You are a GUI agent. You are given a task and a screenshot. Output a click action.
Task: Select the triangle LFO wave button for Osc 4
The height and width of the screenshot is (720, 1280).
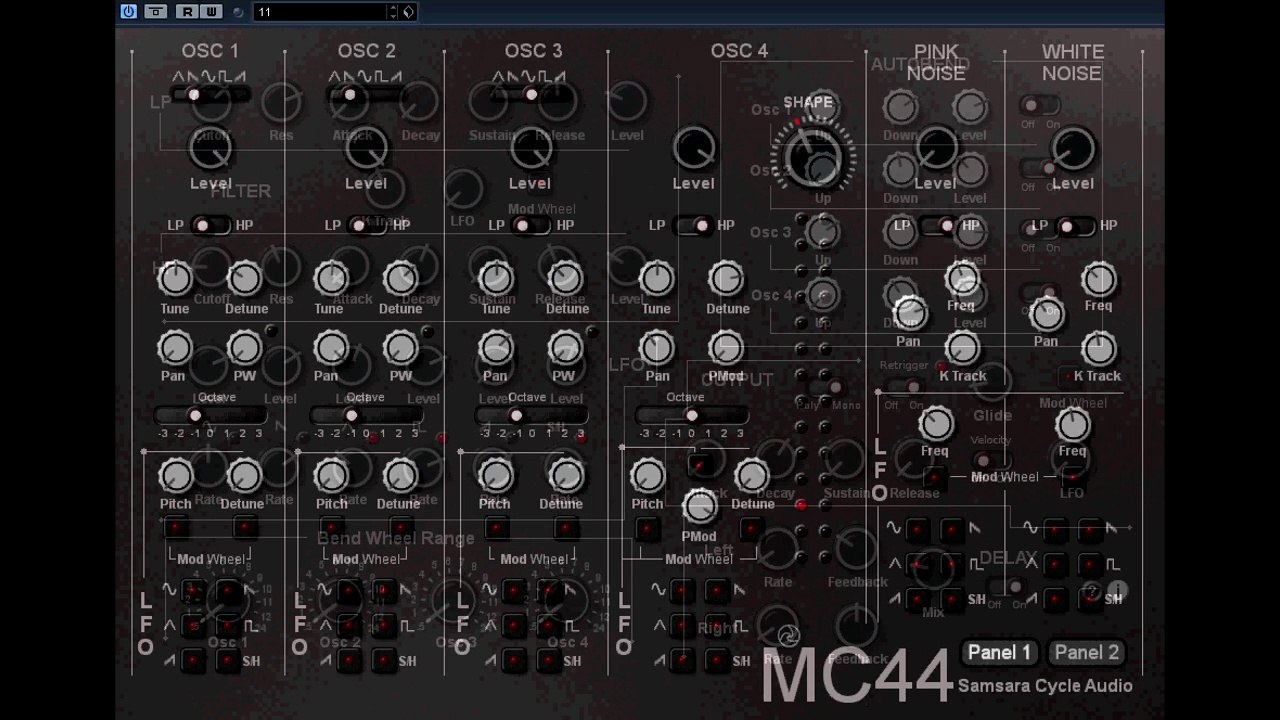(x=682, y=626)
